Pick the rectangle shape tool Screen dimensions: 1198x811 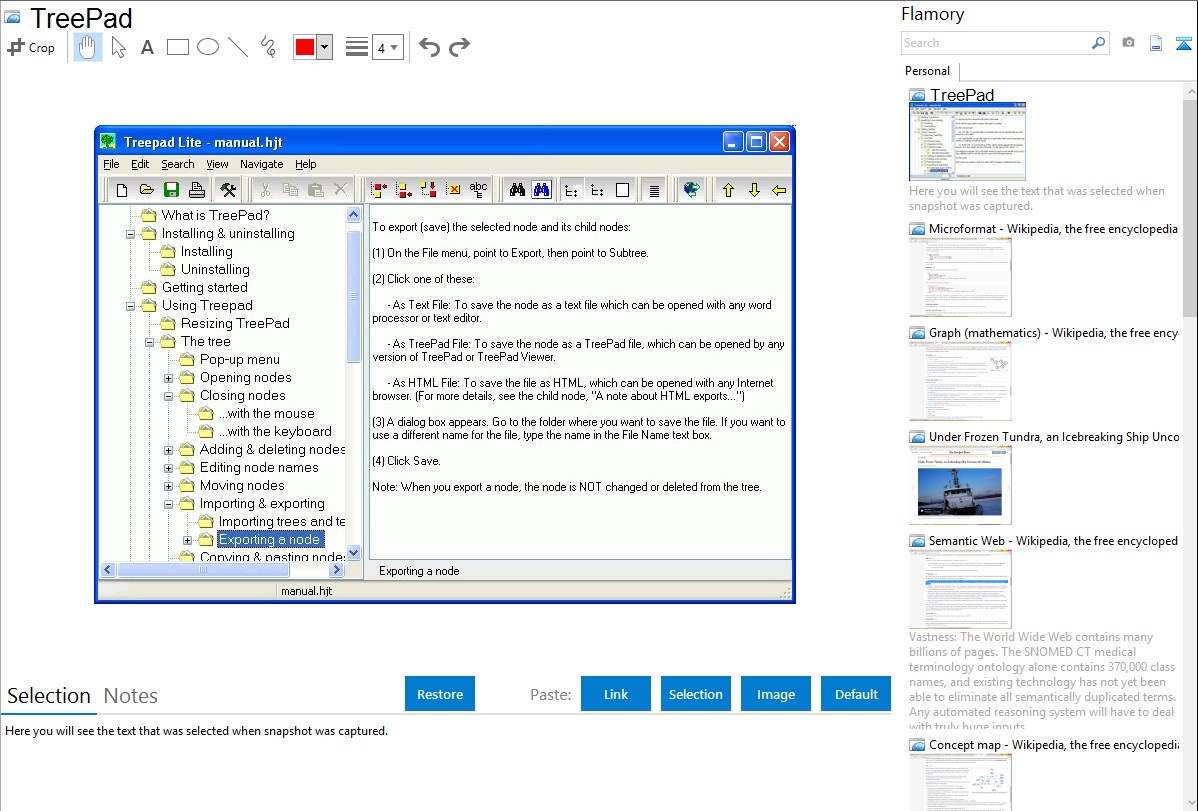tap(177, 47)
